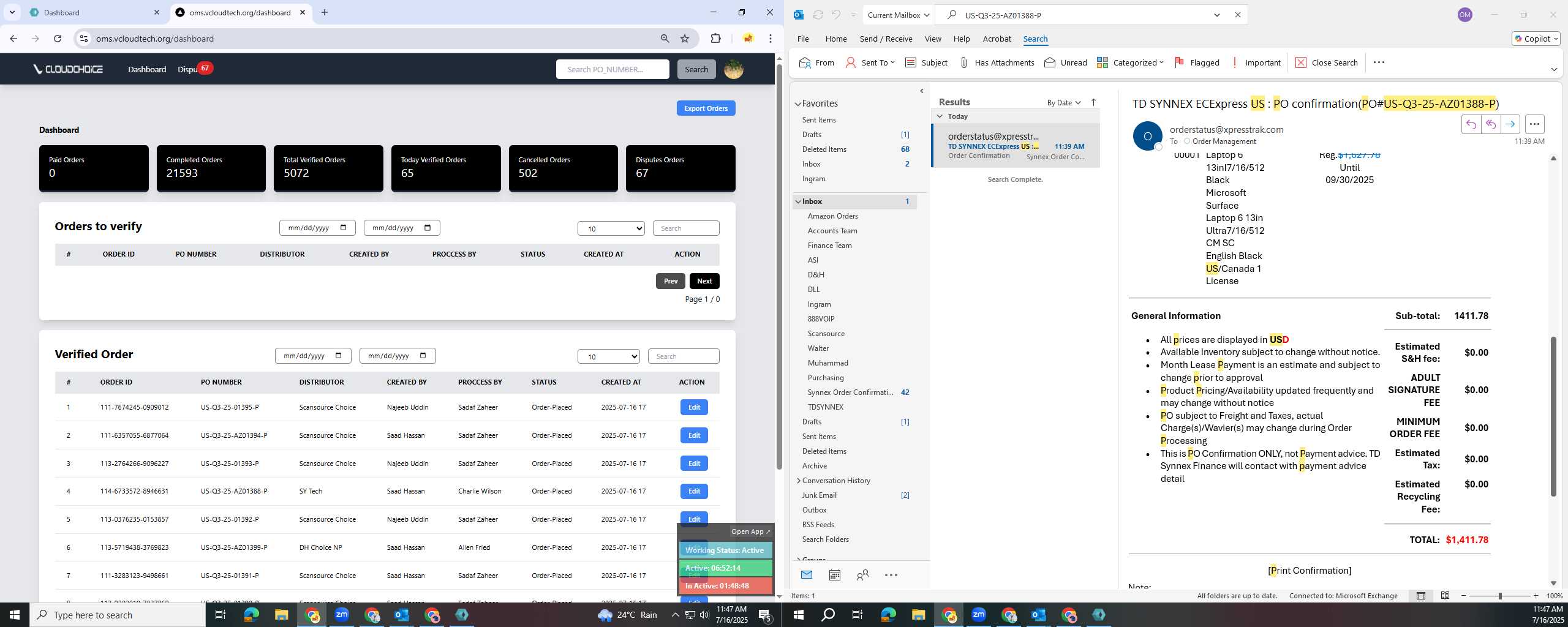Click Prev in Orders to verify
The image size is (1568, 627).
(671, 281)
